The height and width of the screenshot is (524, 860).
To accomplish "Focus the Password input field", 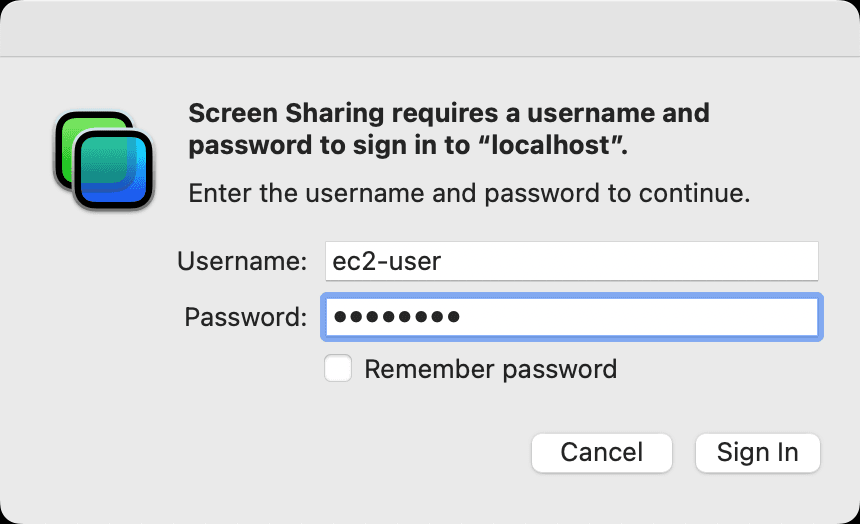I will 572,317.
